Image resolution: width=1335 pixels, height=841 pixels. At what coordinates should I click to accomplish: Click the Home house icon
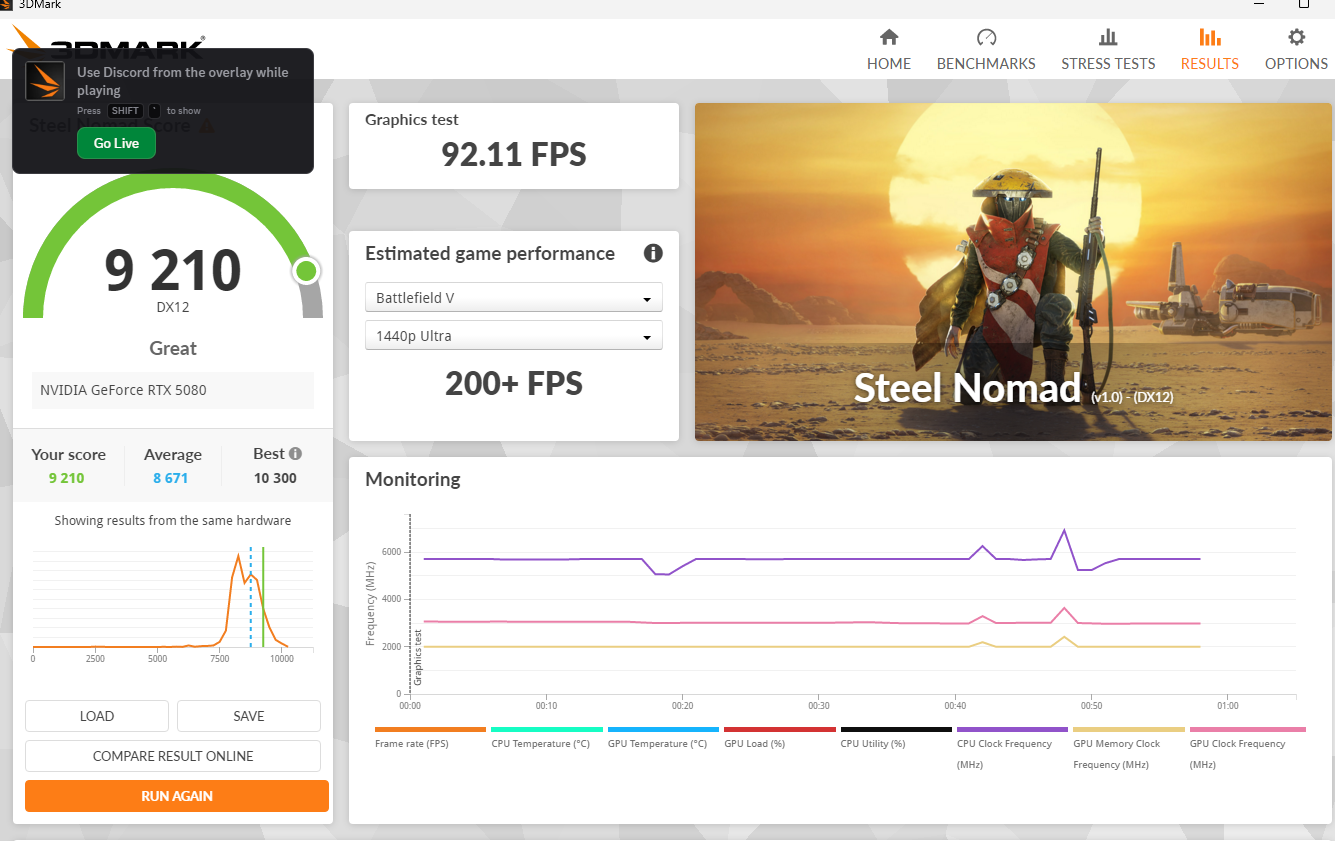pos(888,38)
